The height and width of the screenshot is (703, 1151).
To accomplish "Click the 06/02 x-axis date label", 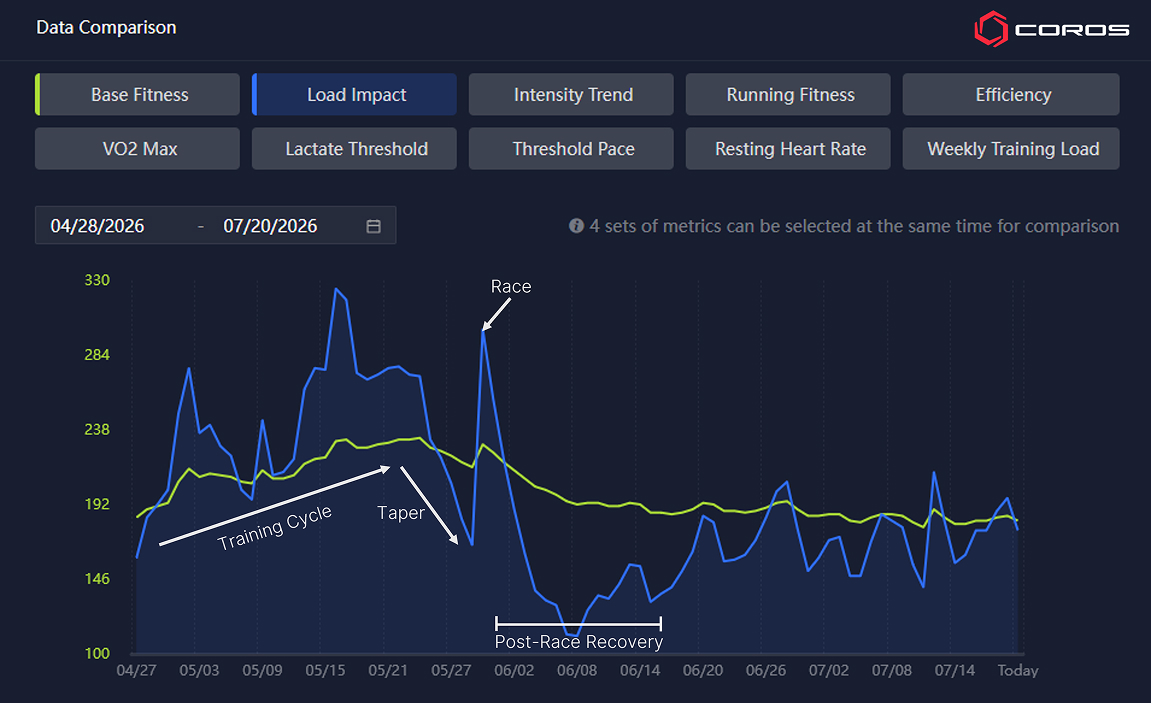I will click(514, 671).
